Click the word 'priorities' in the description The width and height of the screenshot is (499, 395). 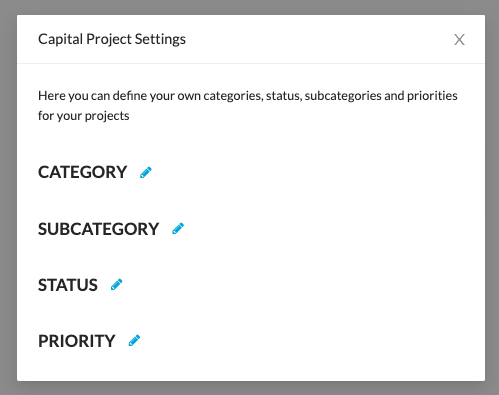point(432,96)
